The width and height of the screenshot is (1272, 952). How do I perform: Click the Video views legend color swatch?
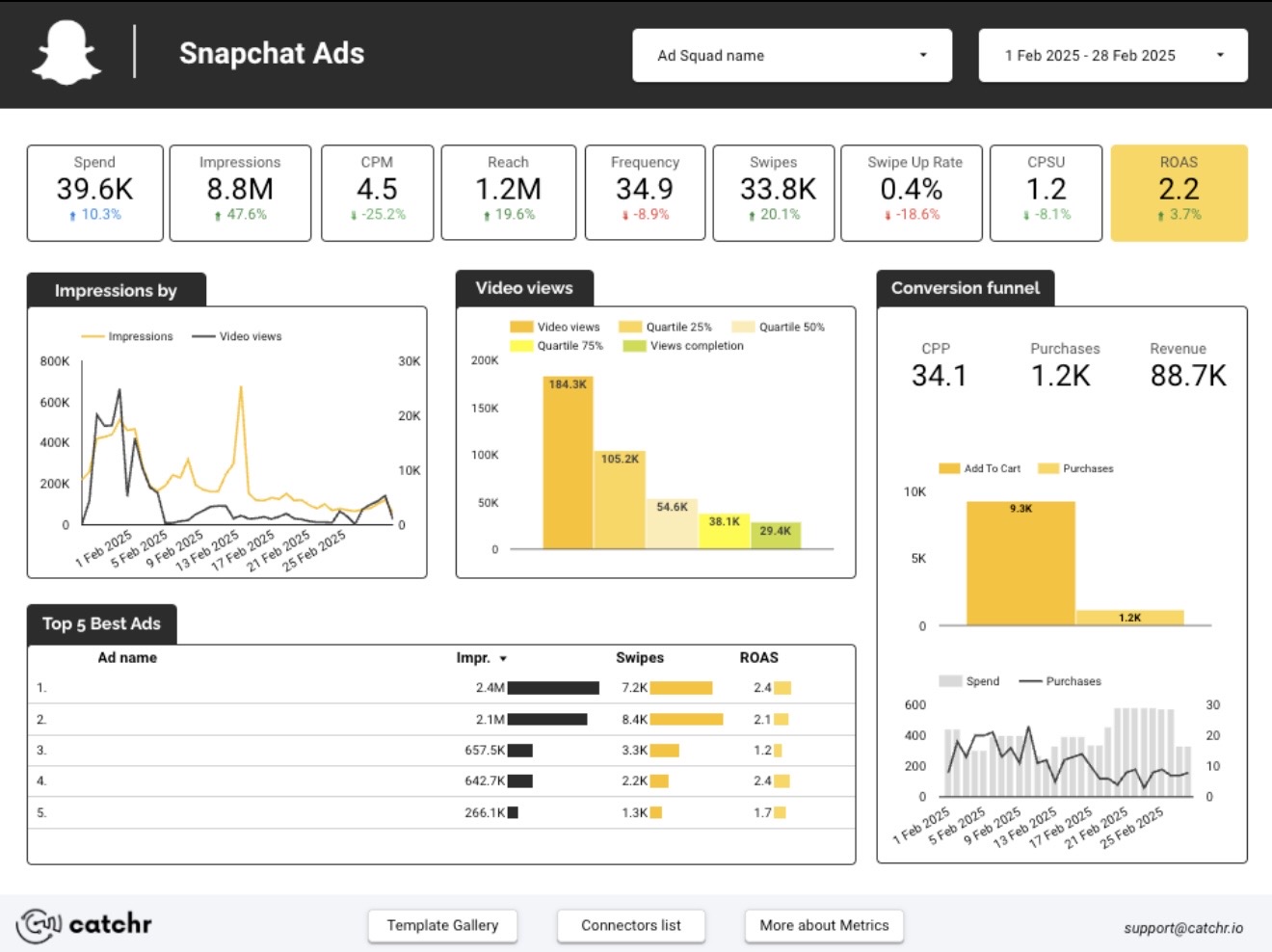520,328
